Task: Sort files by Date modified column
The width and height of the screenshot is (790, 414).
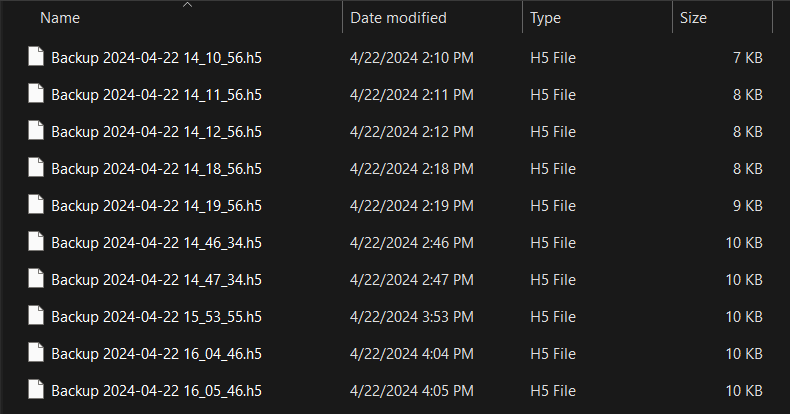Action: pos(398,18)
